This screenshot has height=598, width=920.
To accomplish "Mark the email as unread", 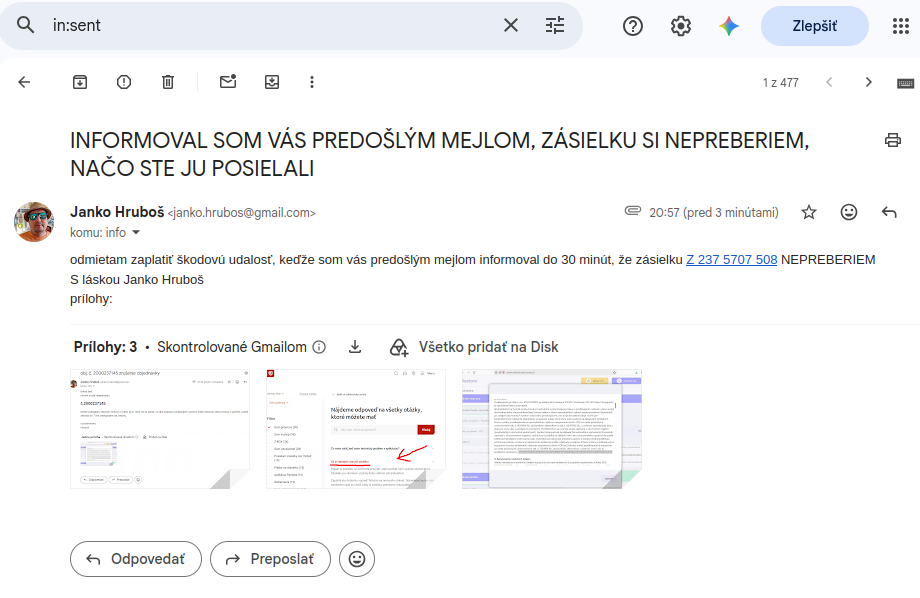I will (228, 82).
